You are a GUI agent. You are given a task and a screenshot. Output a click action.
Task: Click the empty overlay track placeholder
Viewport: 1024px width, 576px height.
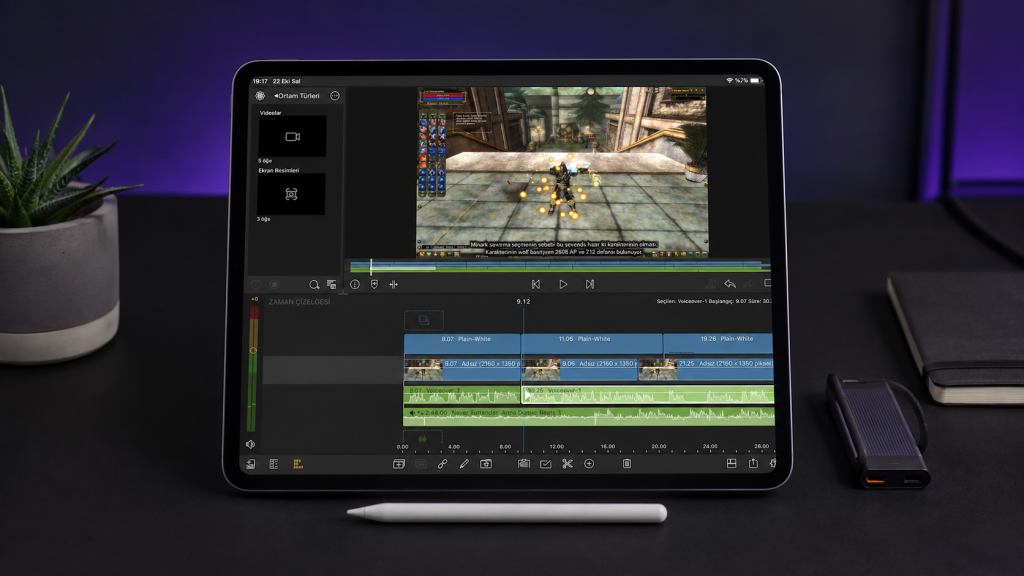[424, 320]
